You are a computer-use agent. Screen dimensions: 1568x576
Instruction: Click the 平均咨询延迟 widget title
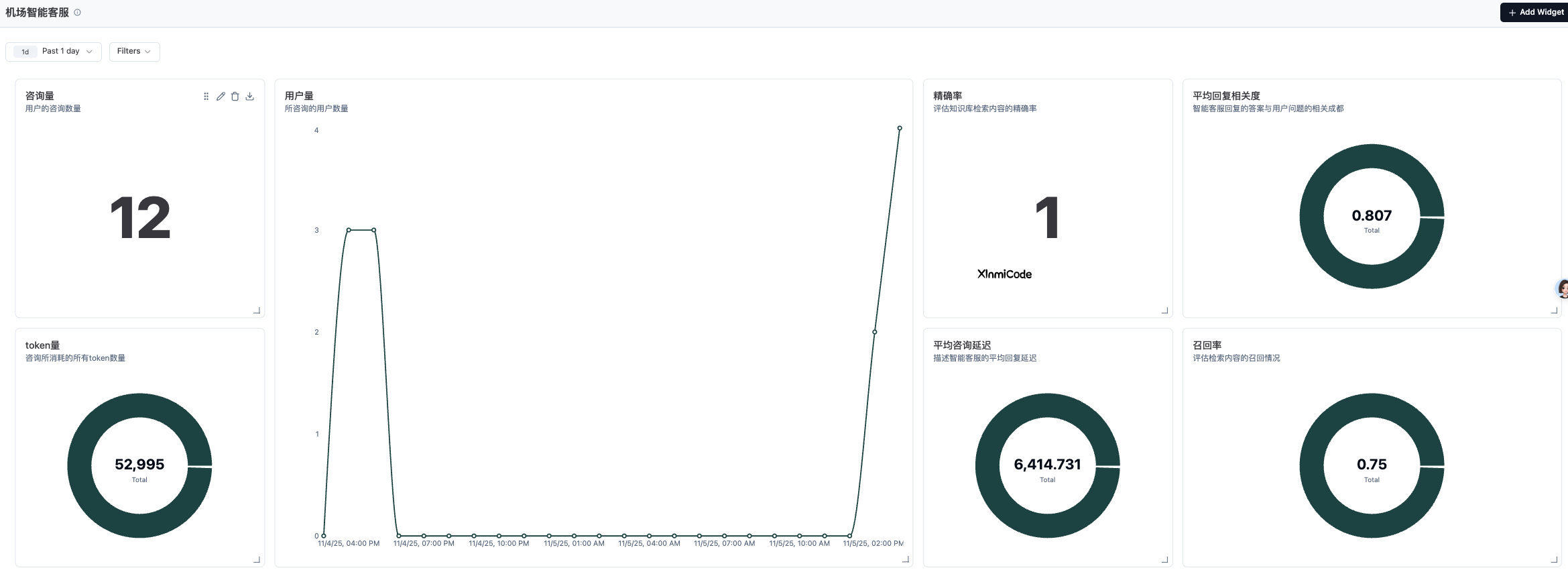coord(962,345)
